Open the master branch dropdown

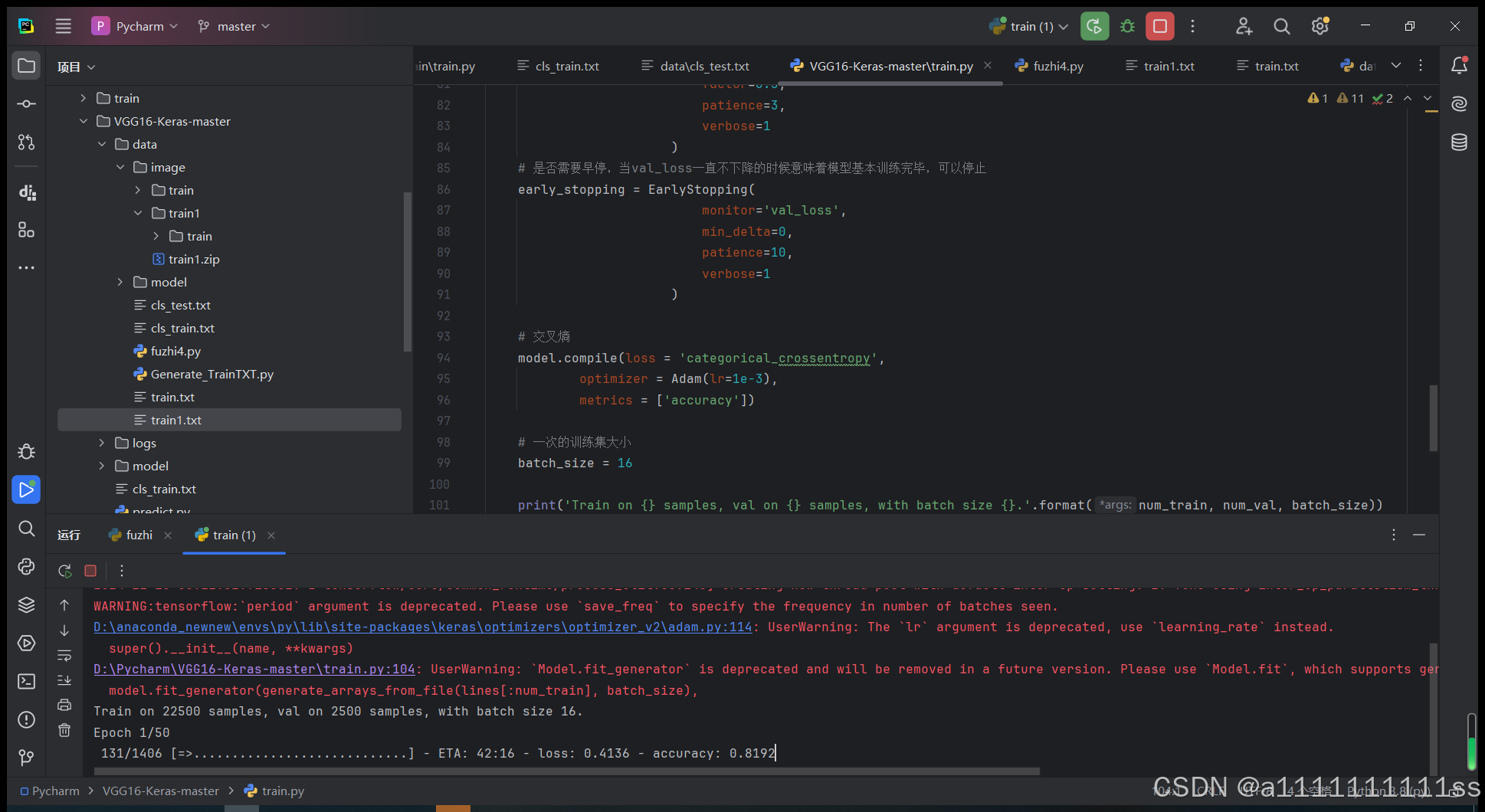pyautogui.click(x=234, y=26)
